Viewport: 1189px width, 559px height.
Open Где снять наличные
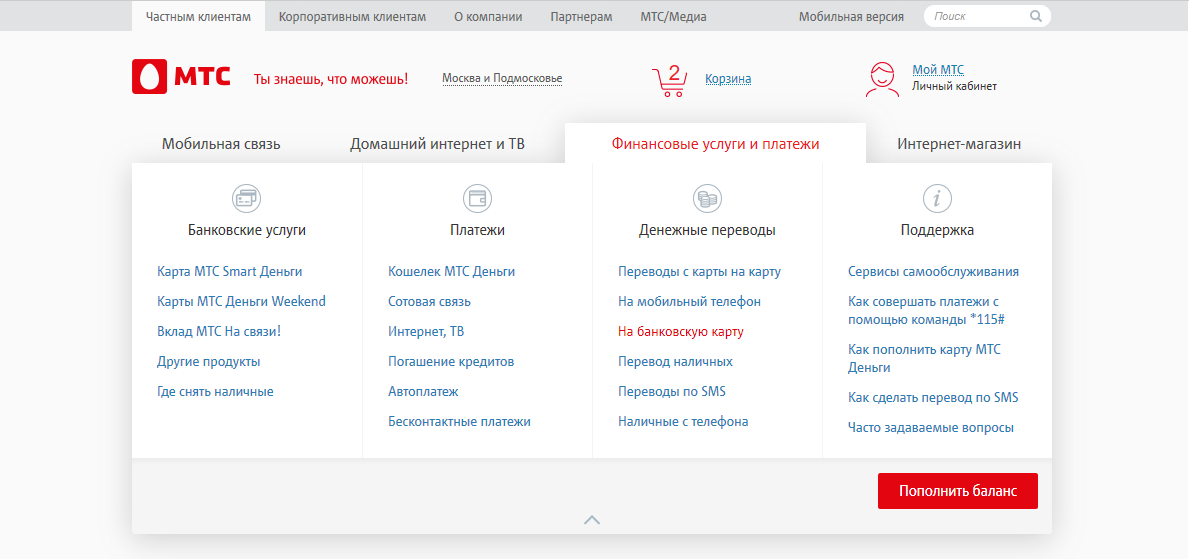click(215, 392)
